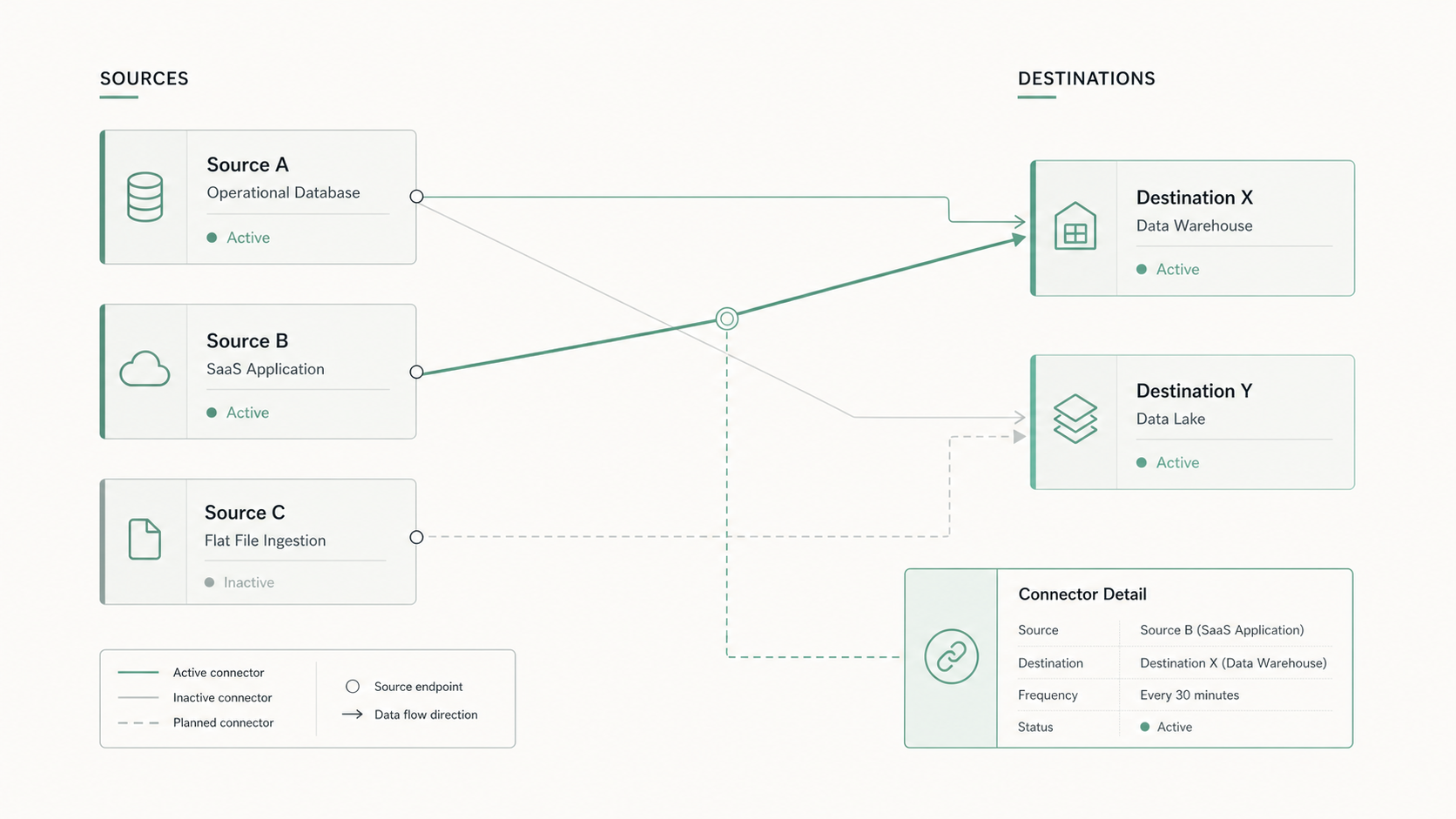
Task: Click the selected connector midpoint node
Action: [727, 319]
